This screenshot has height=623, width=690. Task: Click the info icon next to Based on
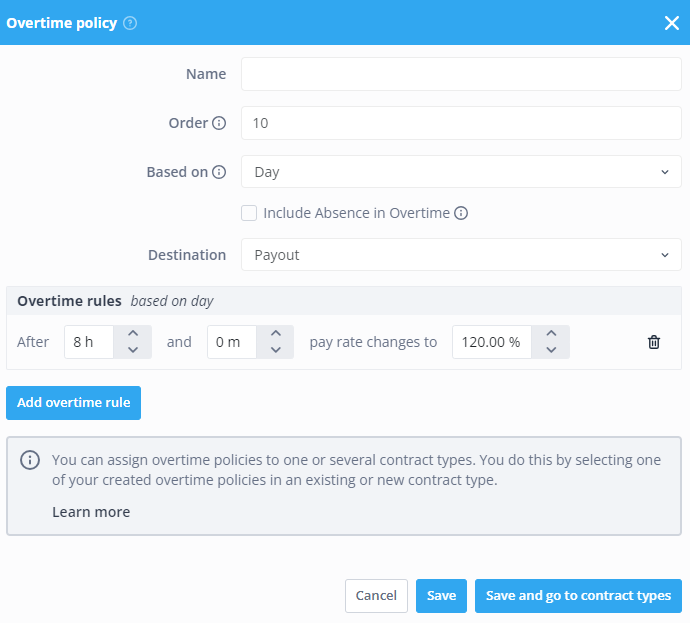[x=219, y=172]
